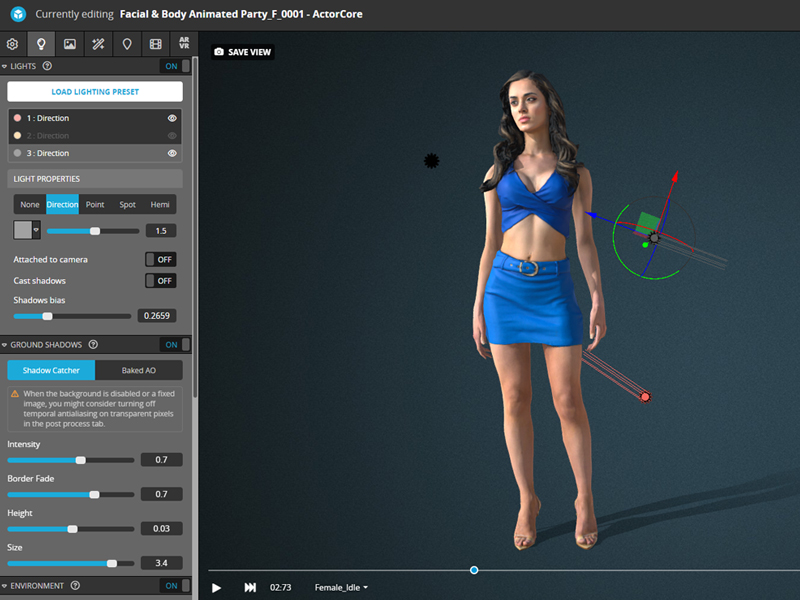Open the AR VR settings tab

(184, 44)
